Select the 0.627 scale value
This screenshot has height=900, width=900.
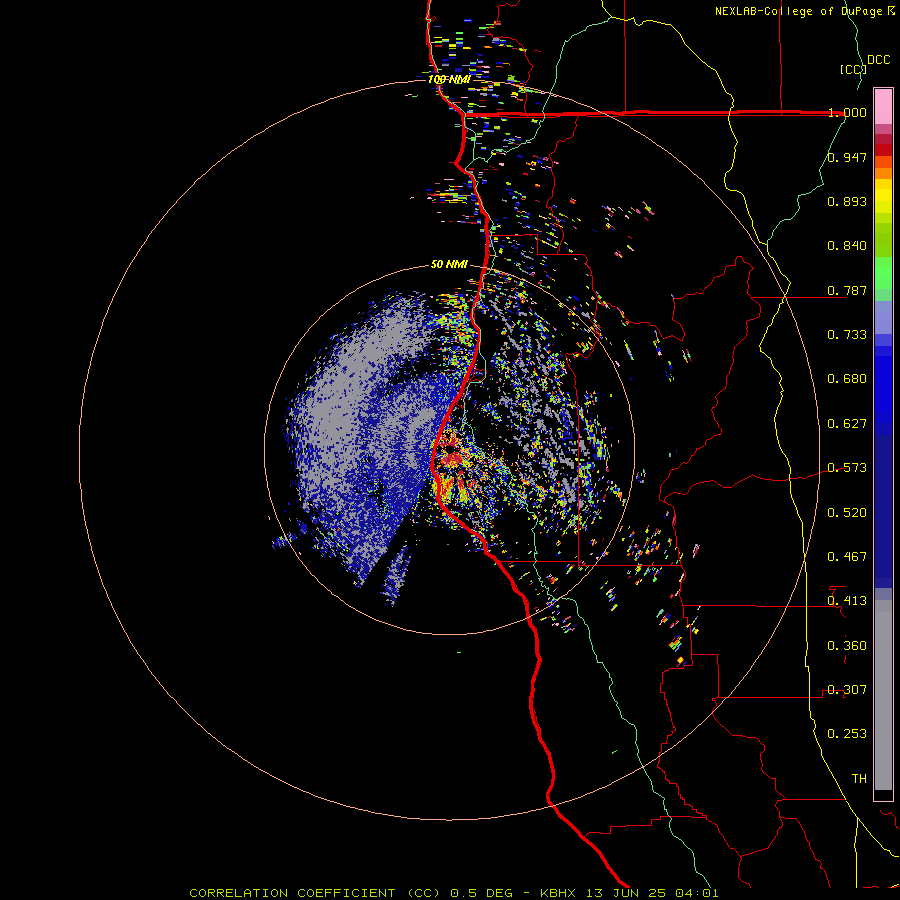(847, 424)
